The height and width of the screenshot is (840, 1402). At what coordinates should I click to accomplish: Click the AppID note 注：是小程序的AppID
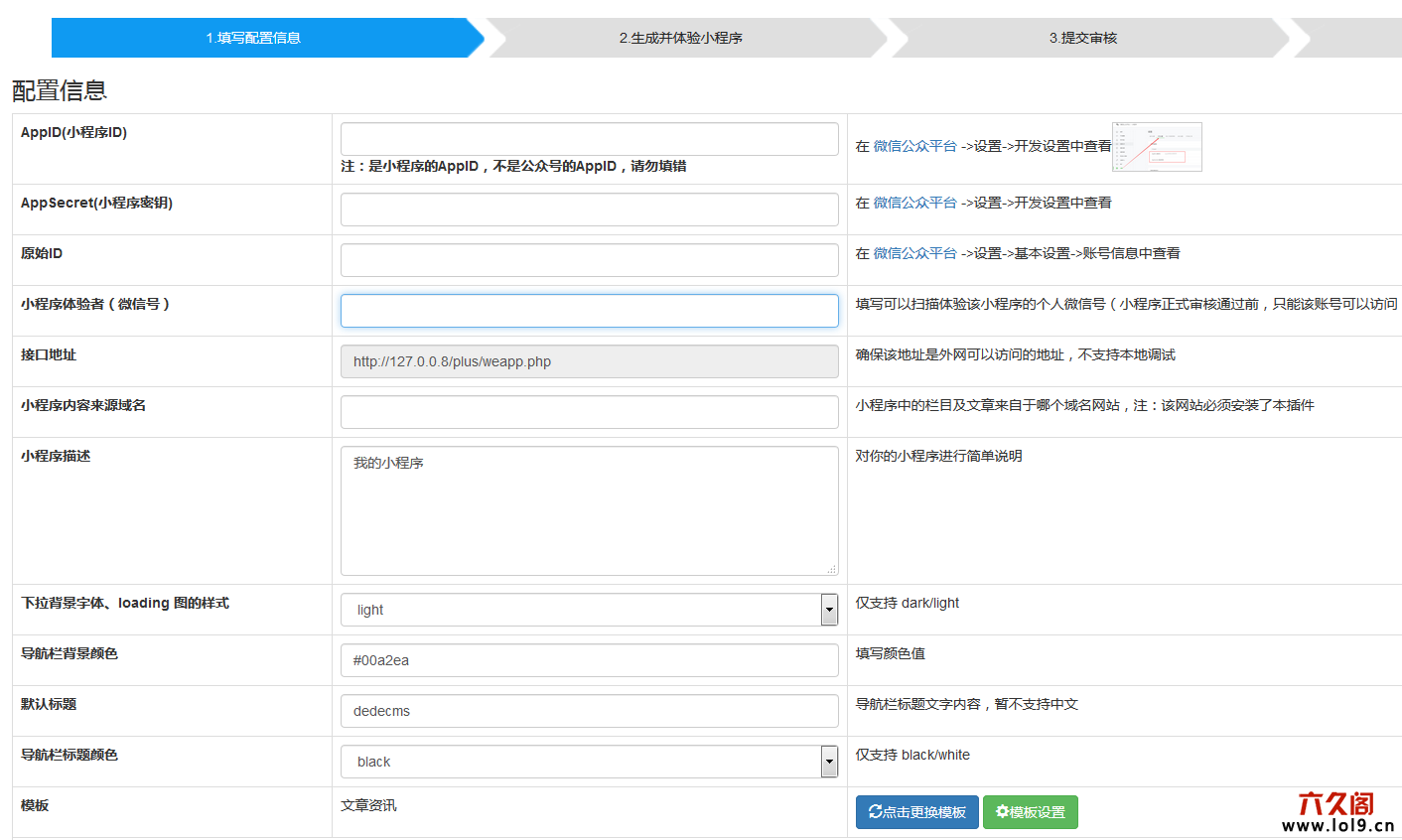point(513,167)
